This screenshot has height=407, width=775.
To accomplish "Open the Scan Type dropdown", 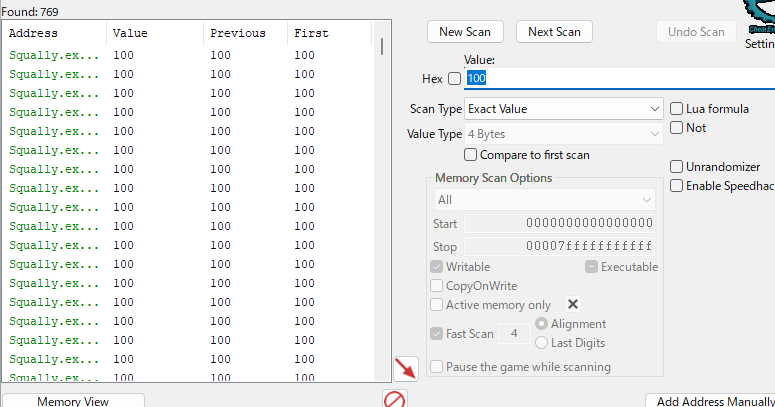I will [564, 108].
